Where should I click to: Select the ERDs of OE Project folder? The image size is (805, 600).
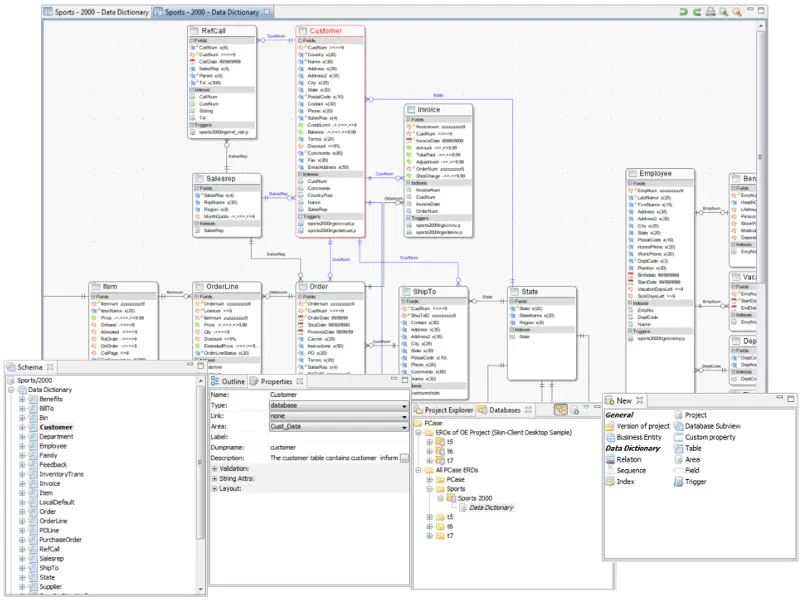point(503,432)
